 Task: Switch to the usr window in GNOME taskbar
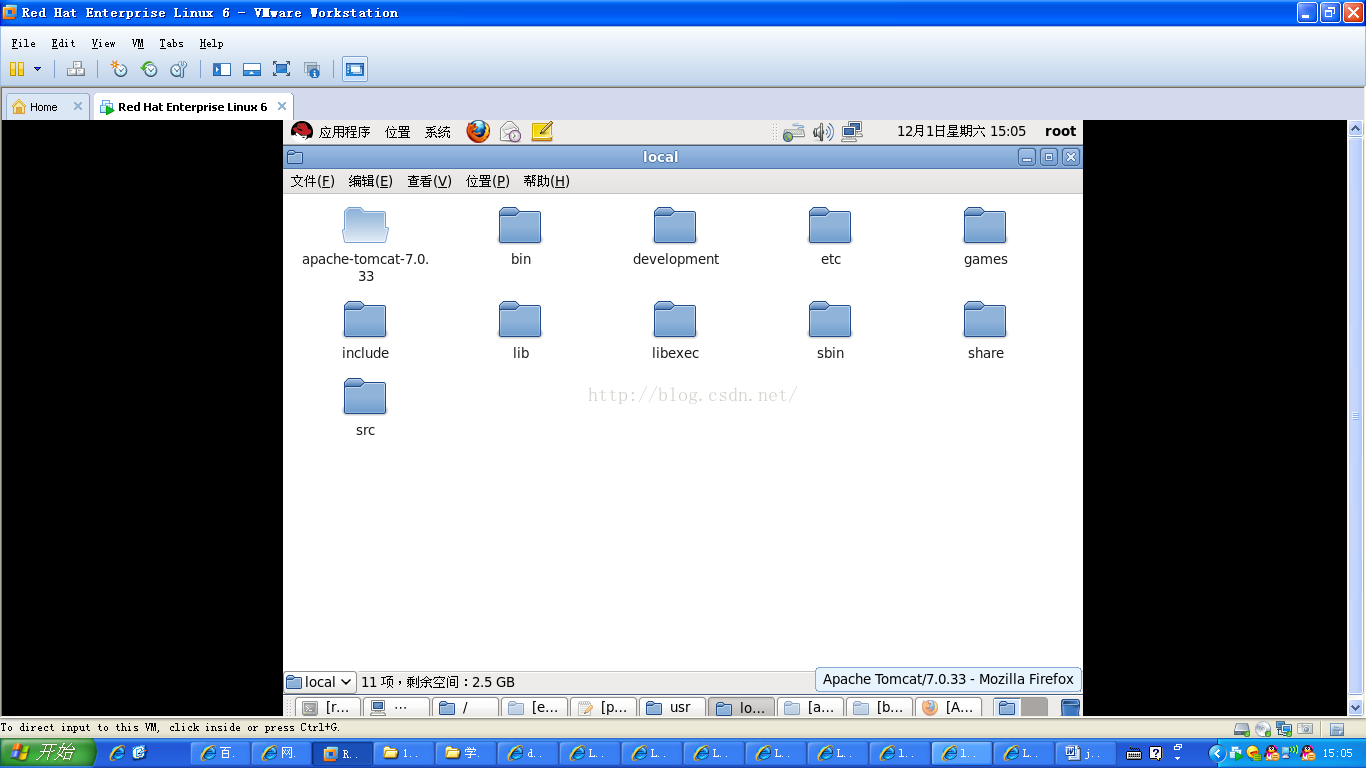(672, 707)
